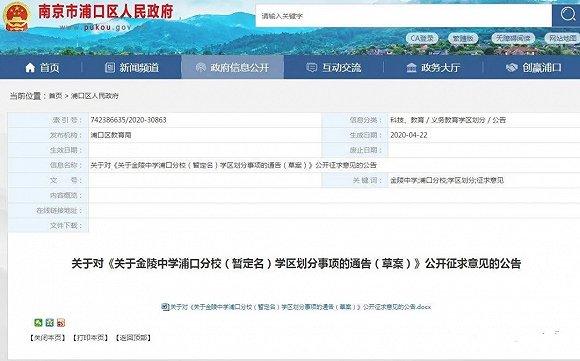Select the generation date 2020-04-22
Screen dimensions: 580x361
coord(409,135)
